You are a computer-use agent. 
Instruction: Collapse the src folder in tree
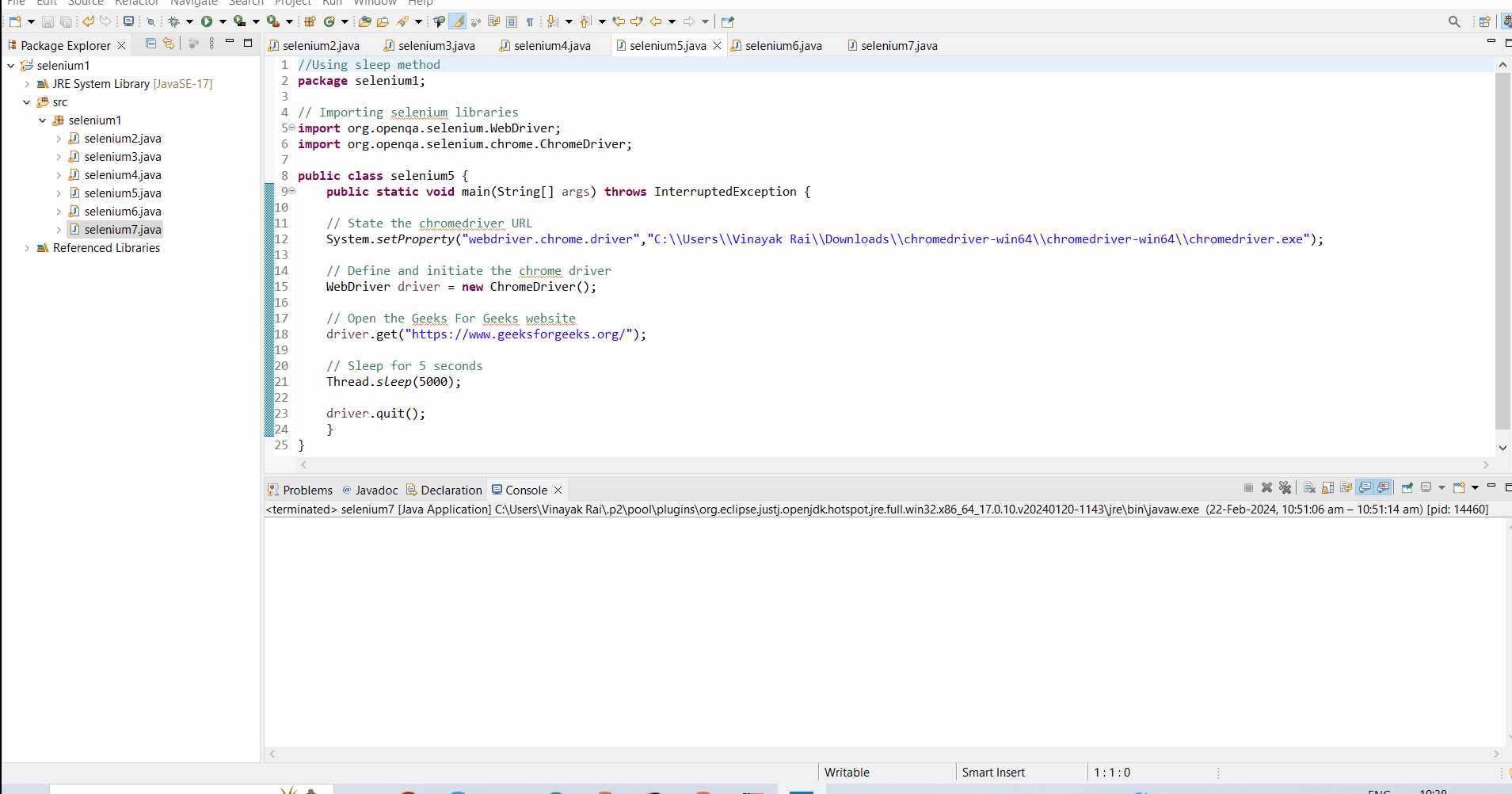(27, 102)
